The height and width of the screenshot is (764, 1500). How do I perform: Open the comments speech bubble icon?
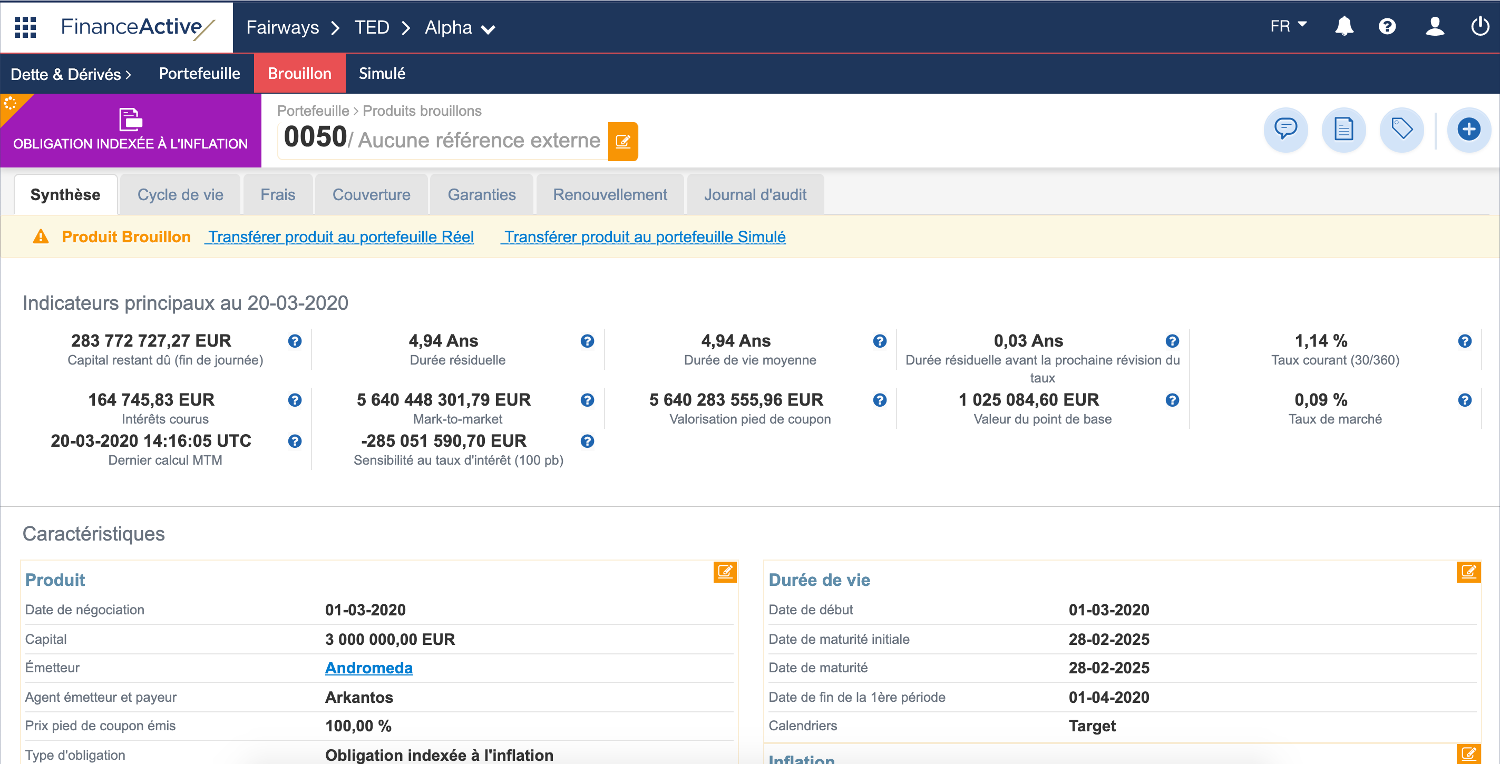(x=1286, y=130)
